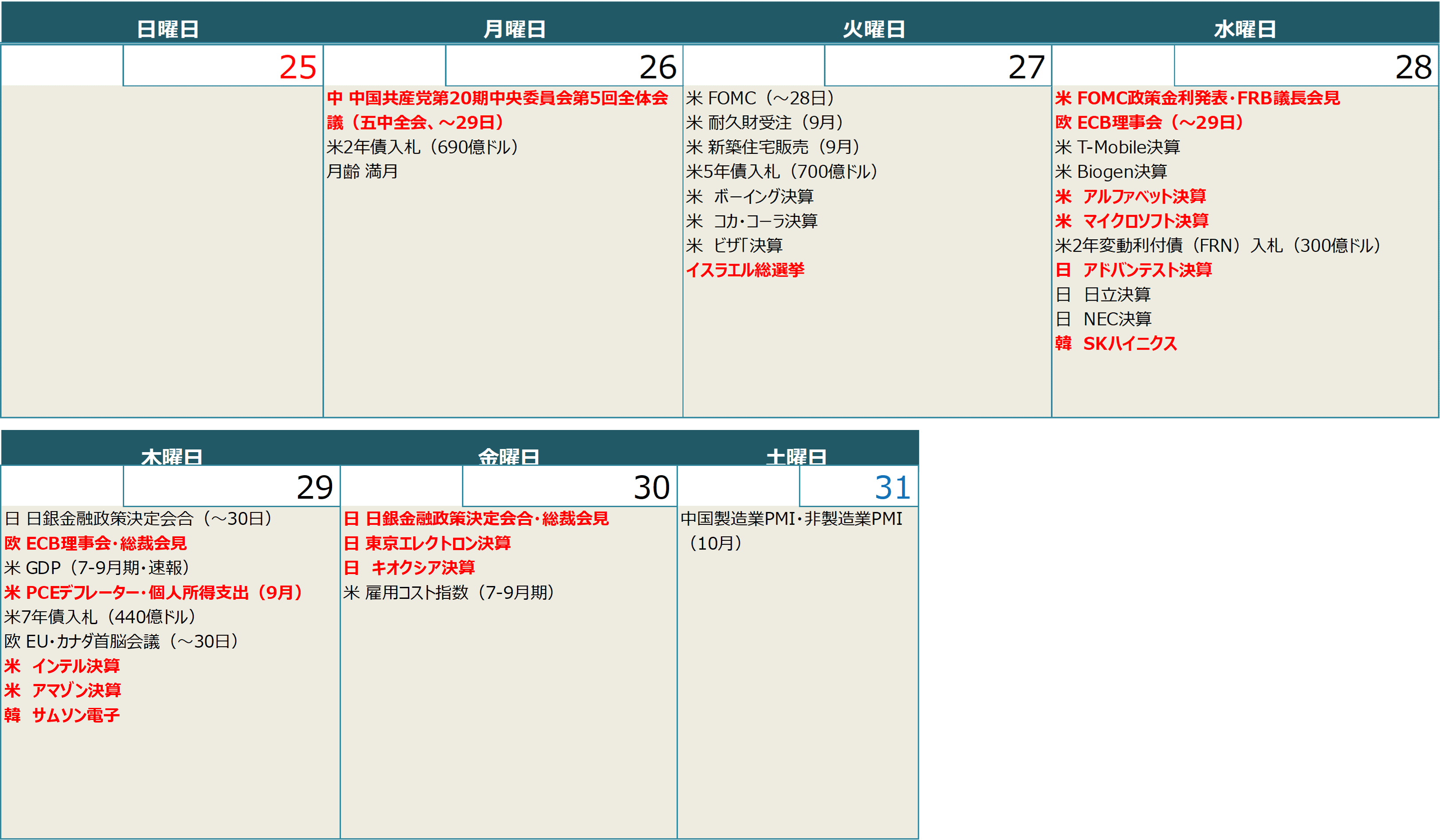Select the red イスラエル総選挙 entry
The height and width of the screenshot is (840, 1440).
point(745,270)
